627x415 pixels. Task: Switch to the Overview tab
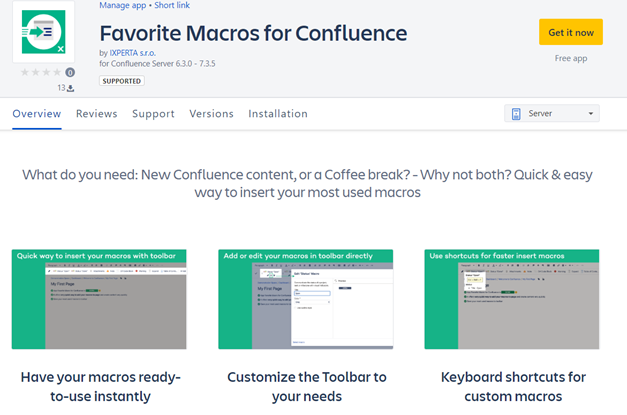point(37,114)
